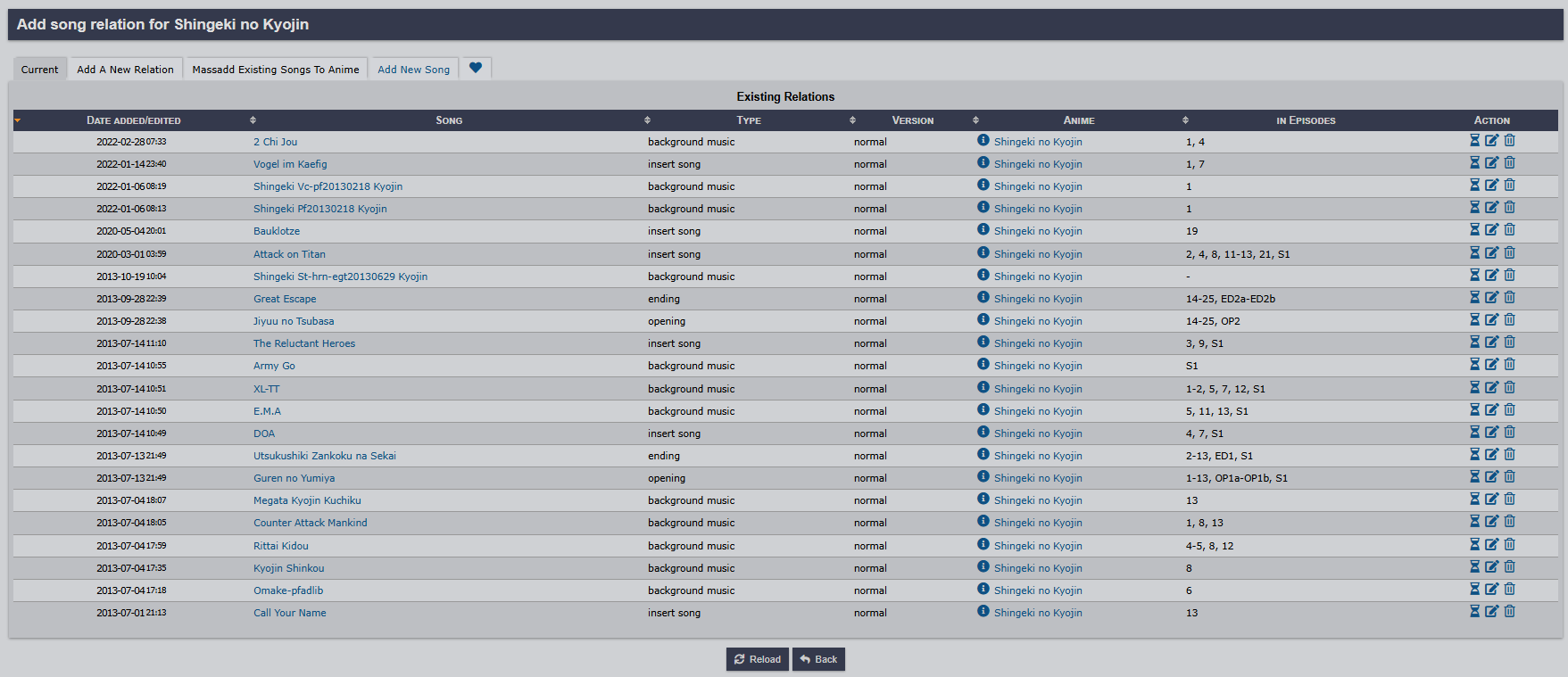Delete the Call Your Name relation

coord(1509,612)
